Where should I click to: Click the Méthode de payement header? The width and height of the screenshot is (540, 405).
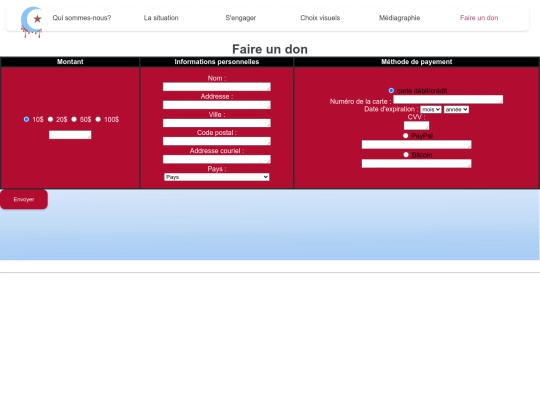click(x=417, y=62)
